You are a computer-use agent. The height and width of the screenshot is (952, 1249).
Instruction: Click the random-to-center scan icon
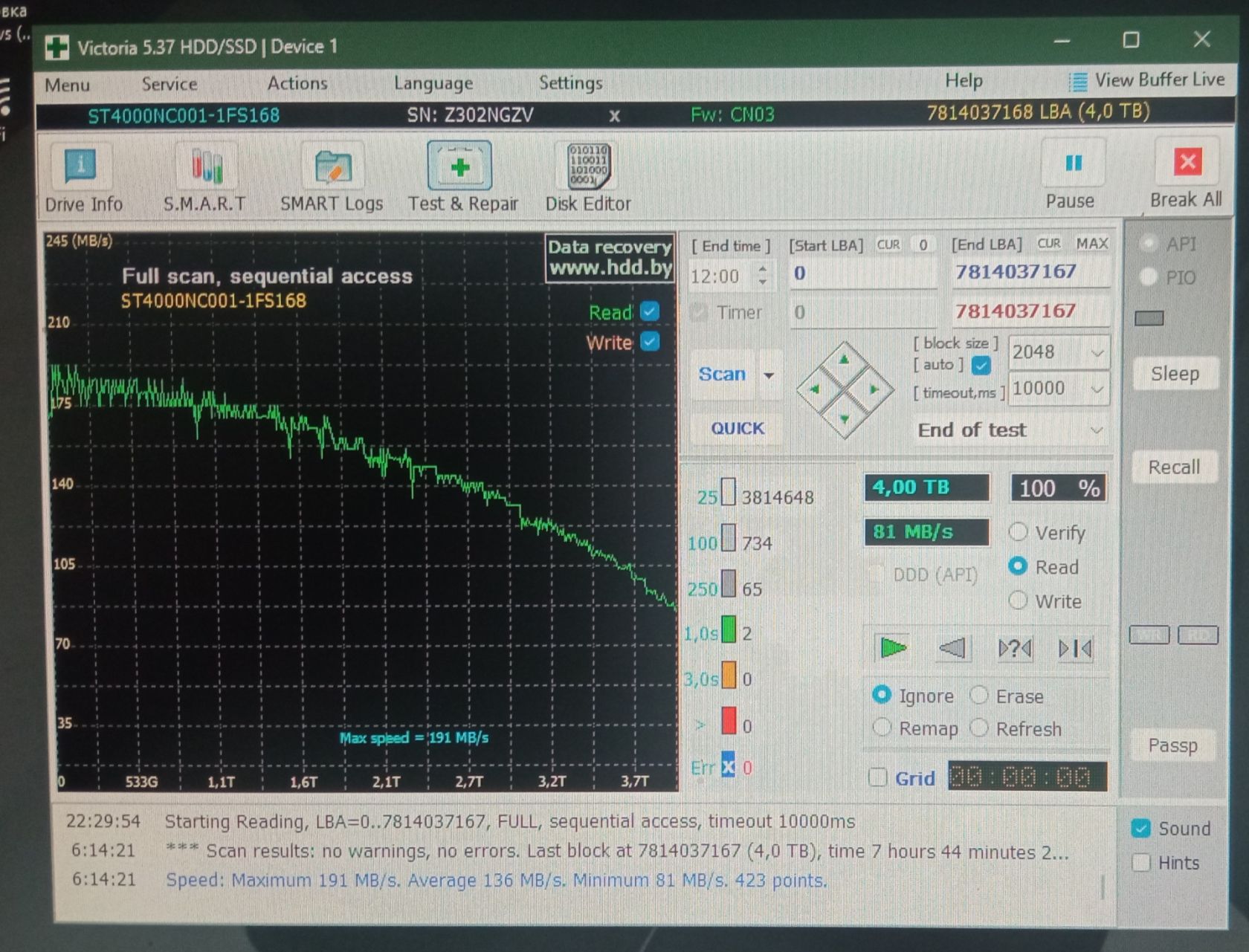pyautogui.click(x=1075, y=649)
